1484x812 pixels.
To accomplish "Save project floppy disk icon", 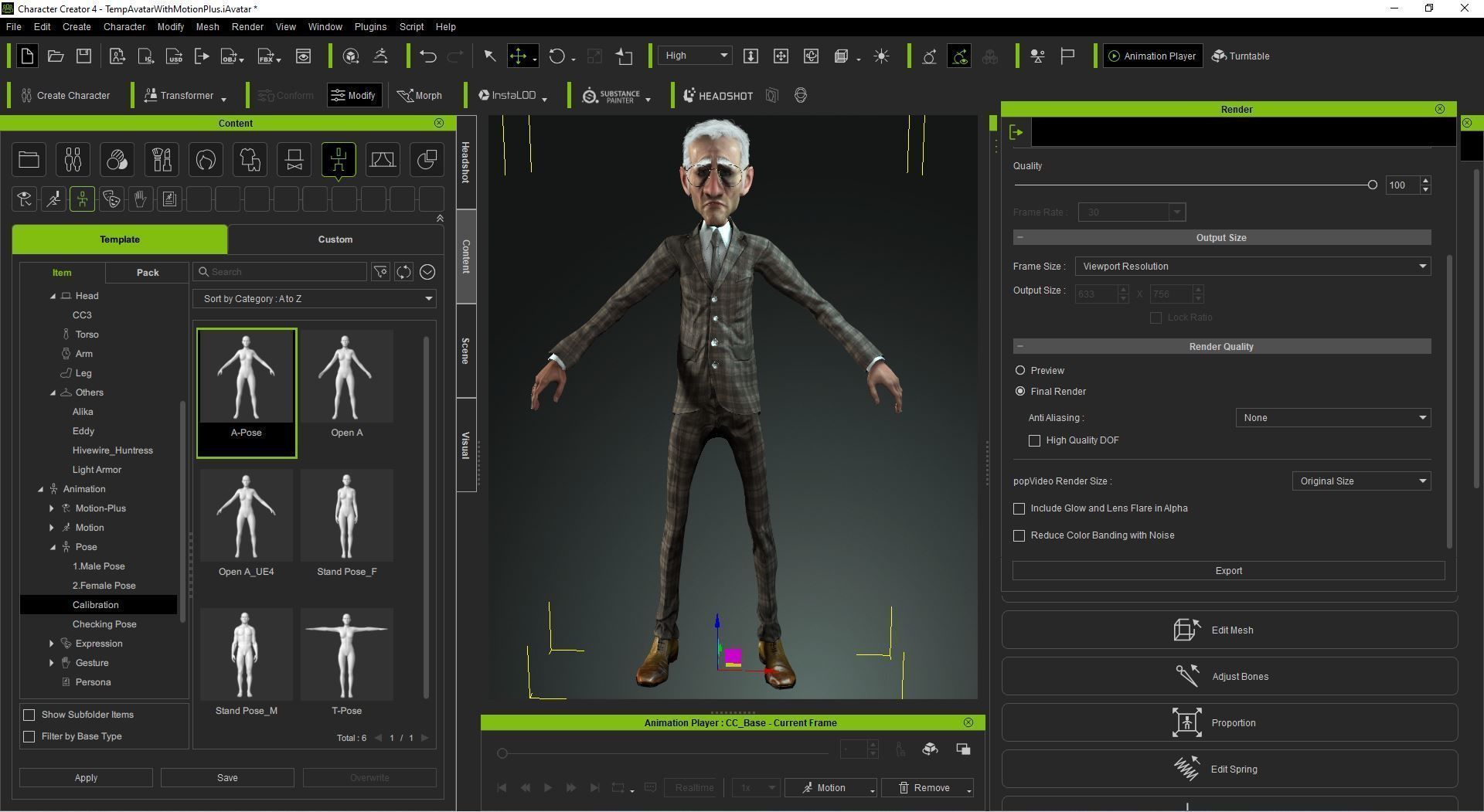I will 83,56.
